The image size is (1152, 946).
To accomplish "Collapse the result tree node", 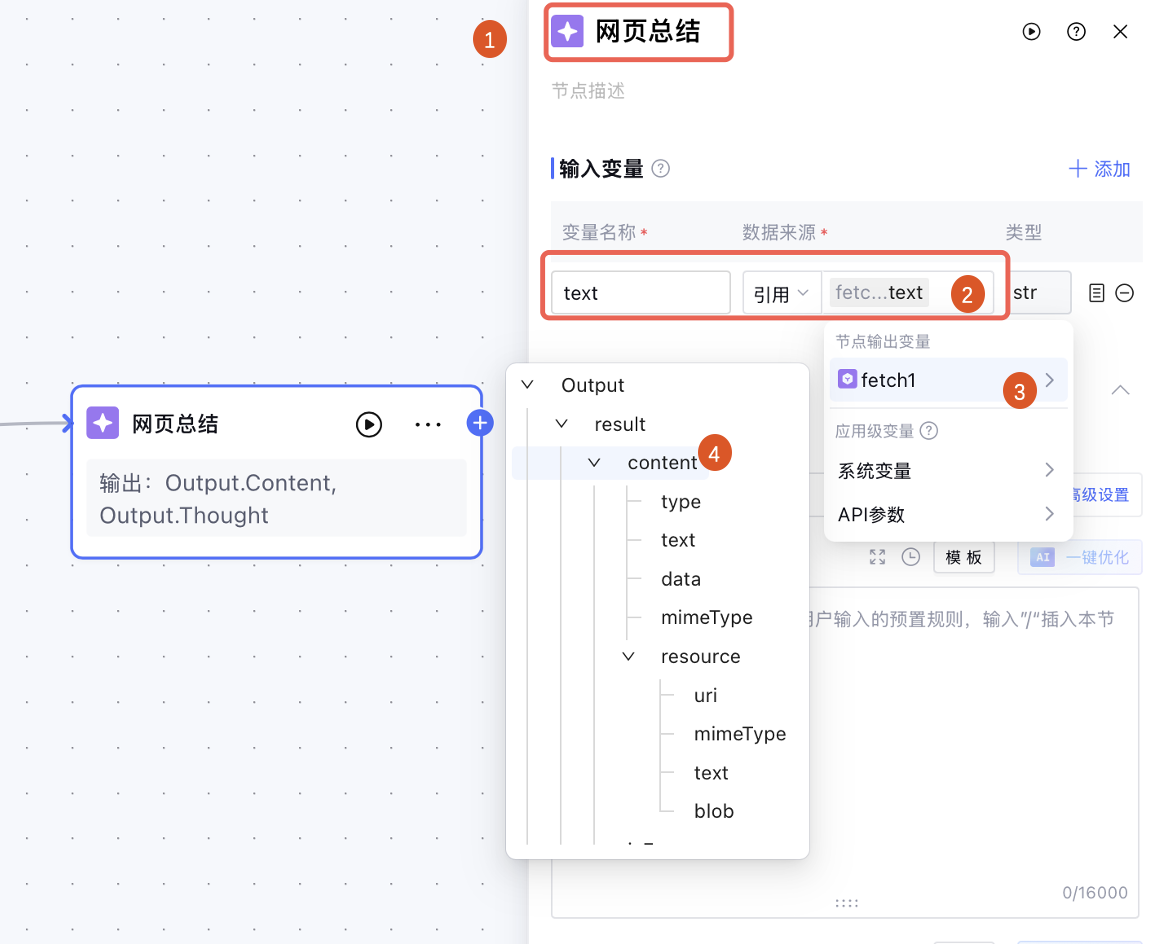I will (561, 424).
